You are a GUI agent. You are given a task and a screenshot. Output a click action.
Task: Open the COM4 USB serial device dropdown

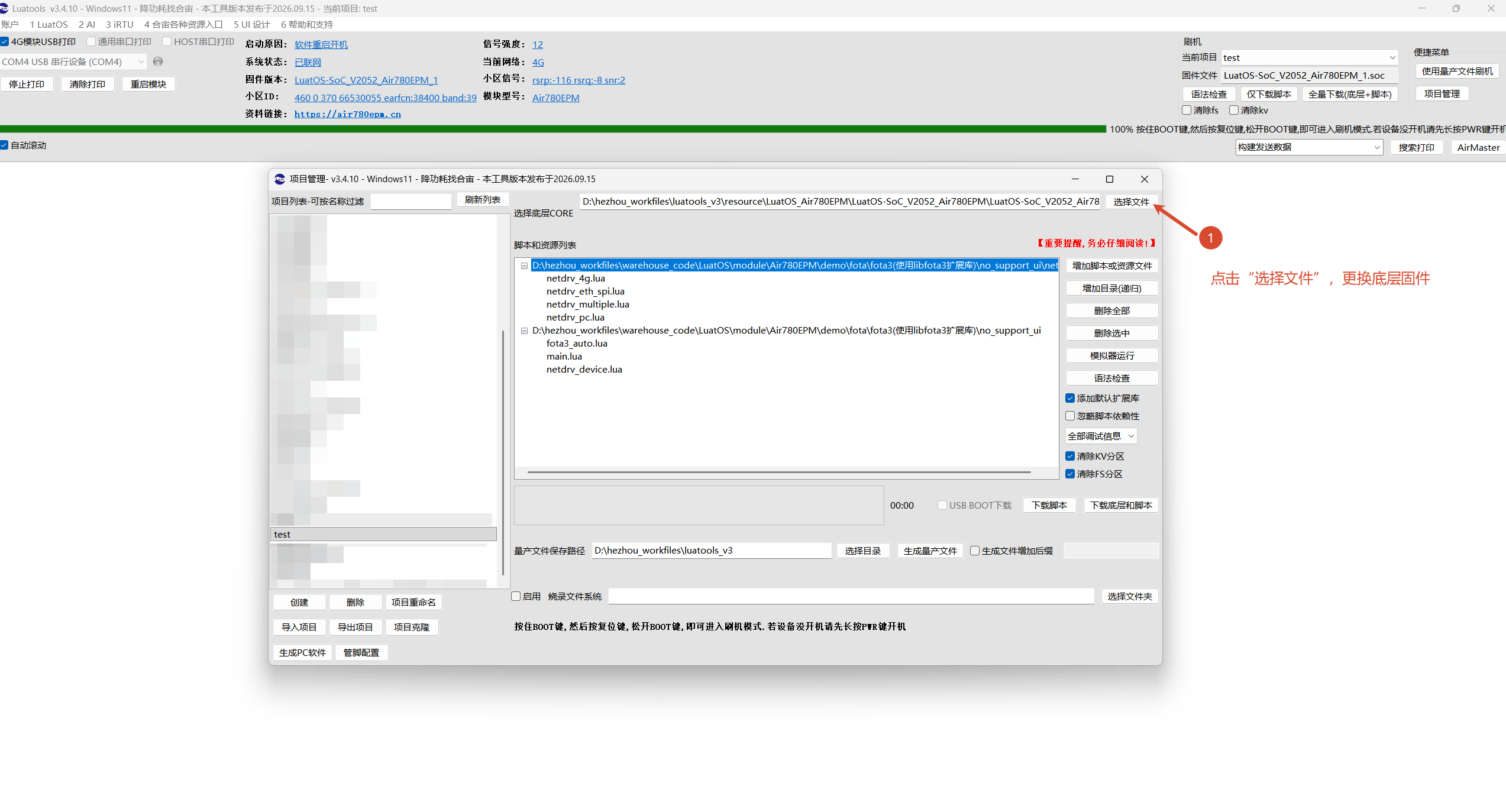coord(73,62)
